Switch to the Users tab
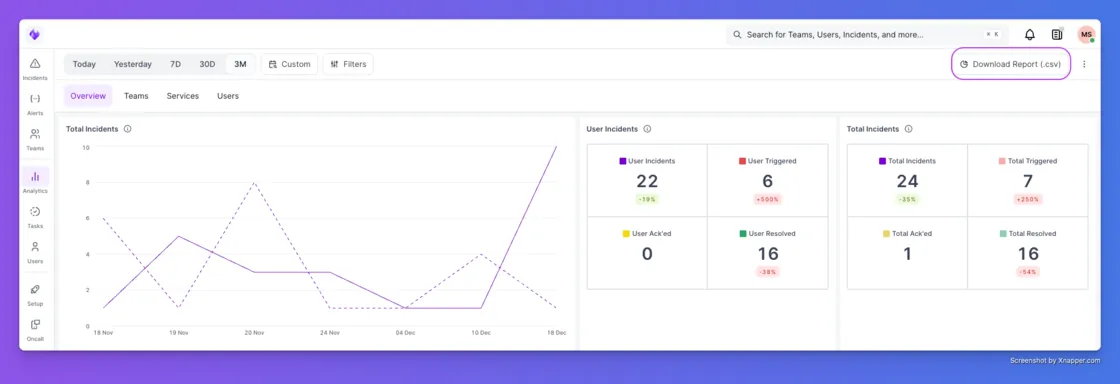The width and height of the screenshot is (1120, 384). coord(228,96)
